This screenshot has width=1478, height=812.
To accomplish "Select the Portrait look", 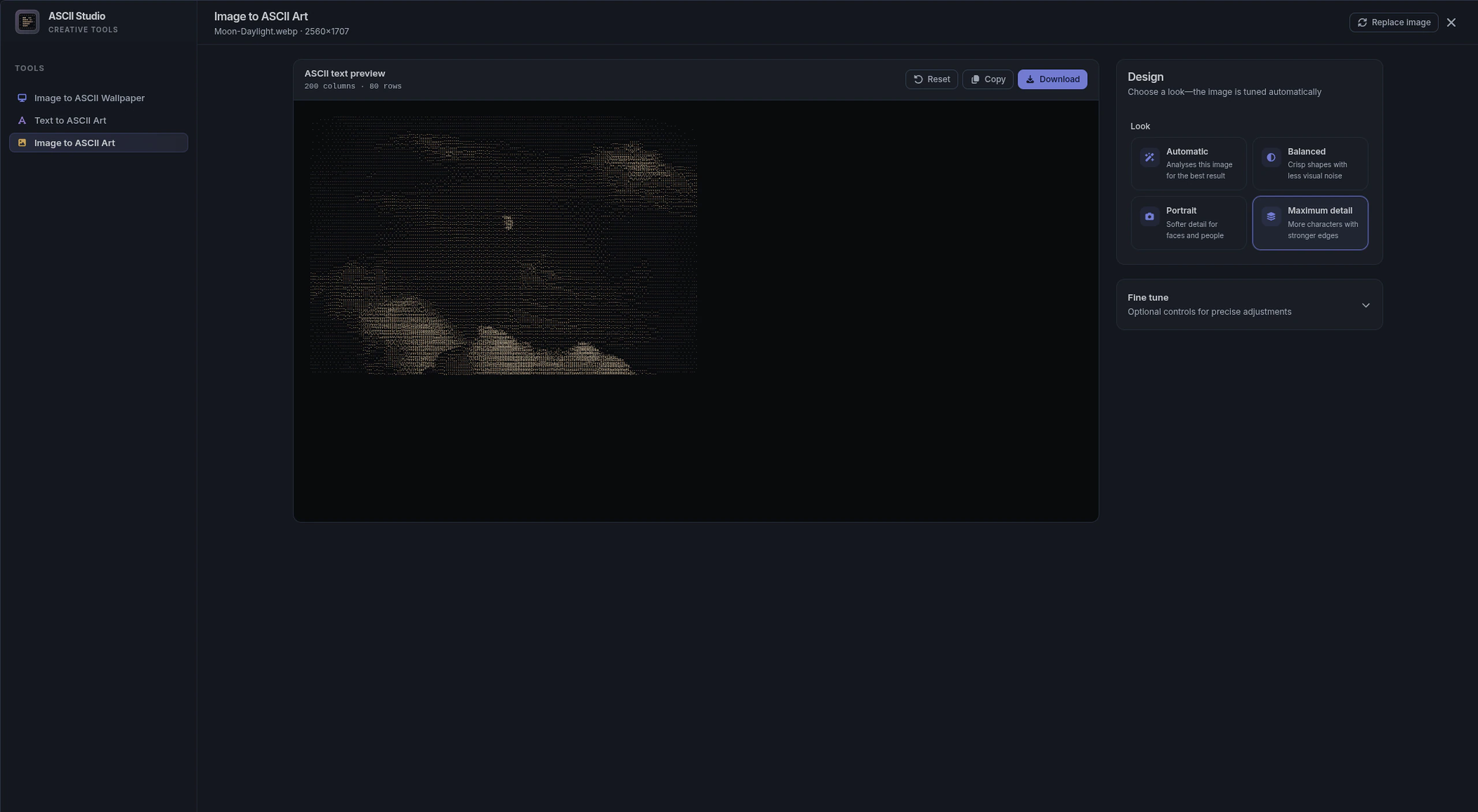I will coord(1188,223).
